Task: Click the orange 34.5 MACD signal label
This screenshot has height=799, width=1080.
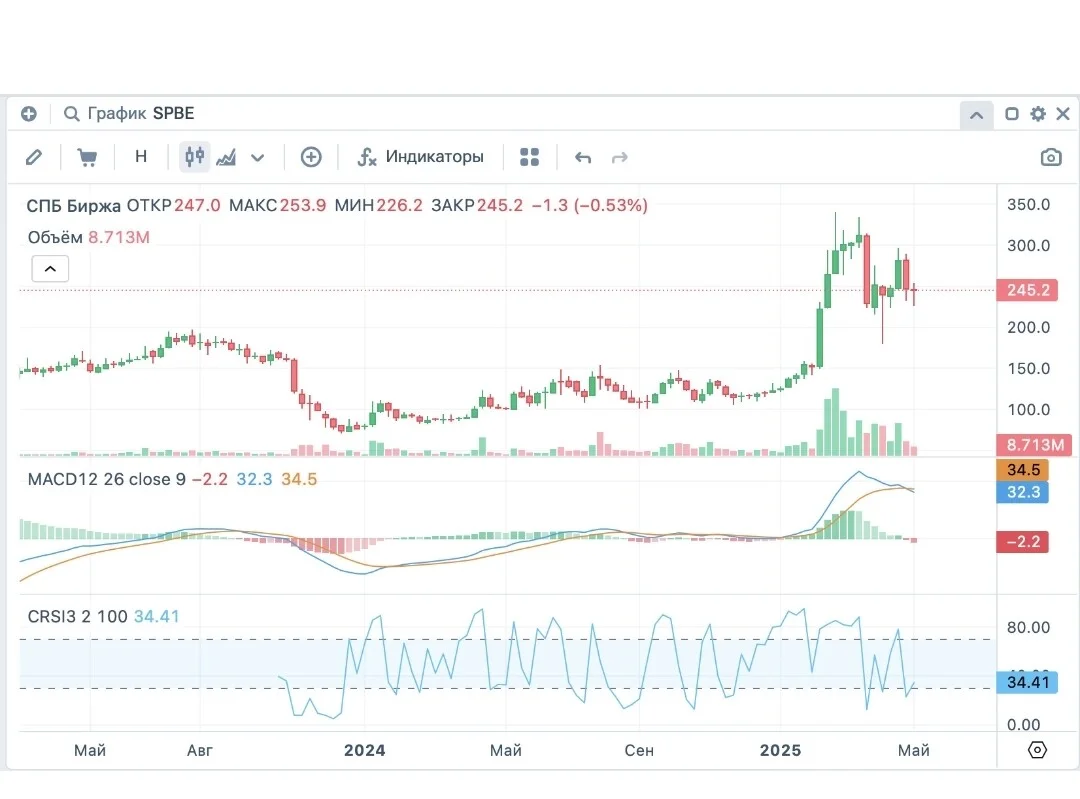Action: tap(1023, 470)
